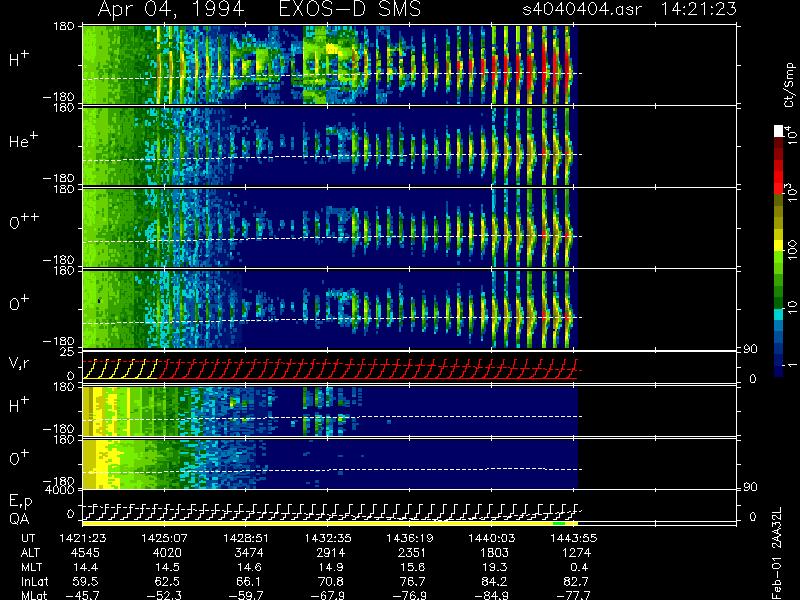Click the ALT value '3474'

249,553
